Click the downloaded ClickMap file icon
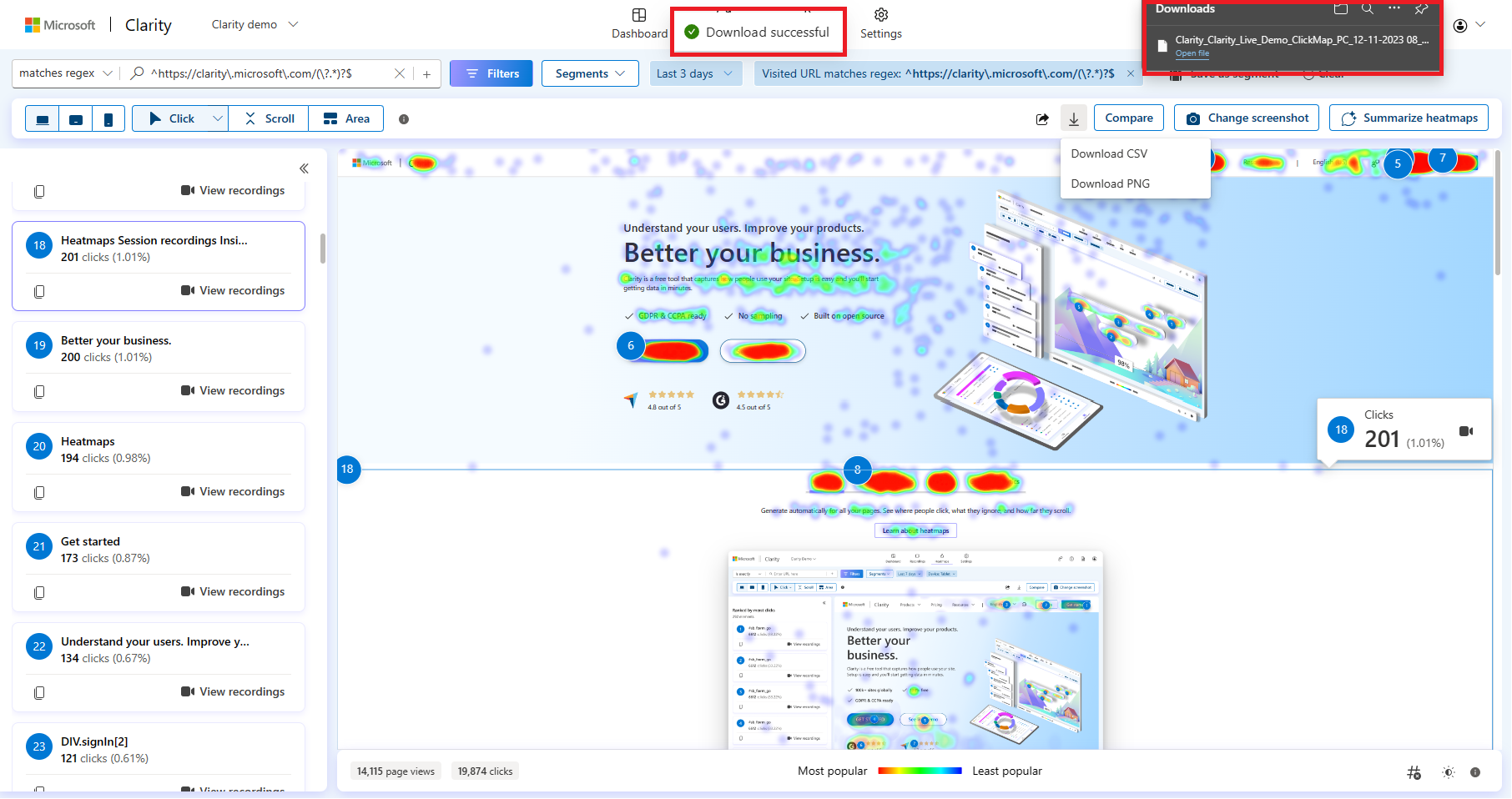 point(1162,46)
